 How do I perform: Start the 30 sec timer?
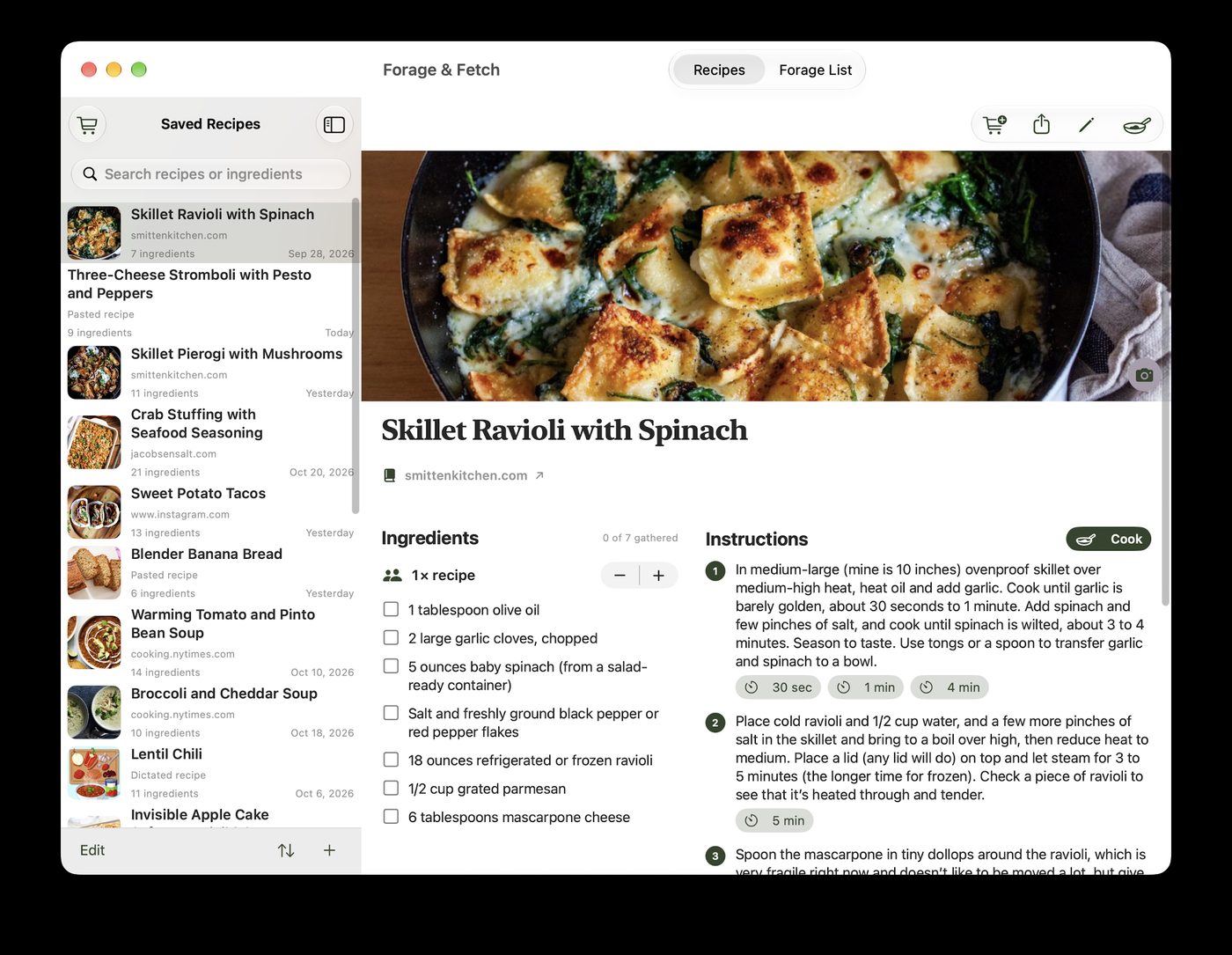[x=778, y=687]
